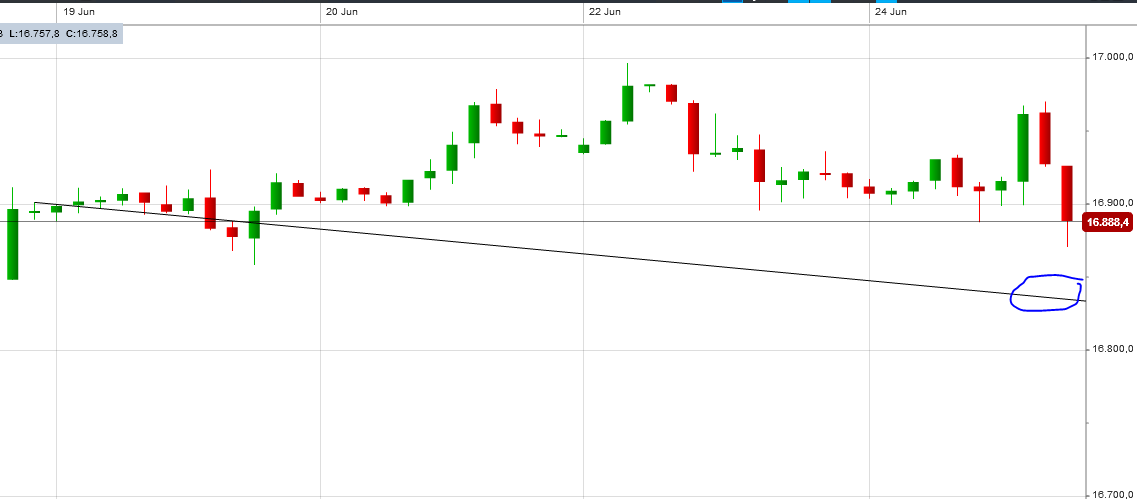The height and width of the screenshot is (499, 1137).
Task: Click the 16.900,0 price axis label
Action: (1111, 203)
